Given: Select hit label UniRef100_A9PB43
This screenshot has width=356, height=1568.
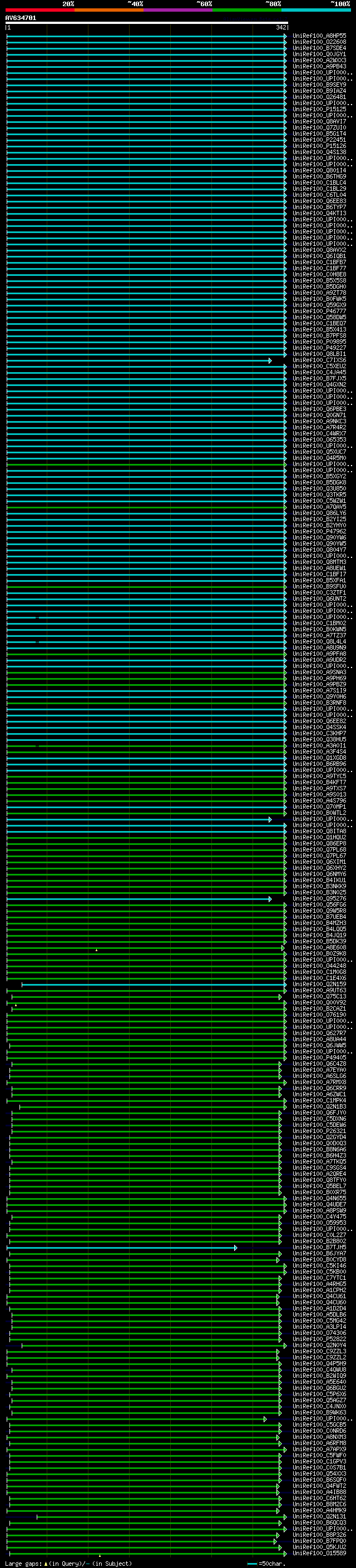Looking at the screenshot, I should pos(319,66).
